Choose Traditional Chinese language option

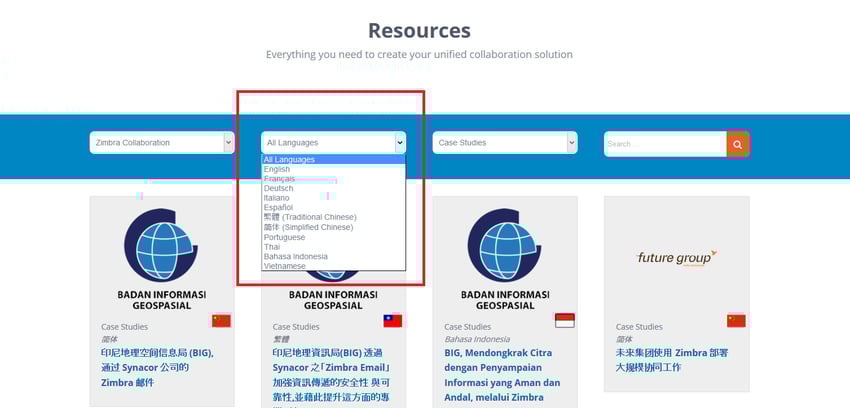point(333,217)
